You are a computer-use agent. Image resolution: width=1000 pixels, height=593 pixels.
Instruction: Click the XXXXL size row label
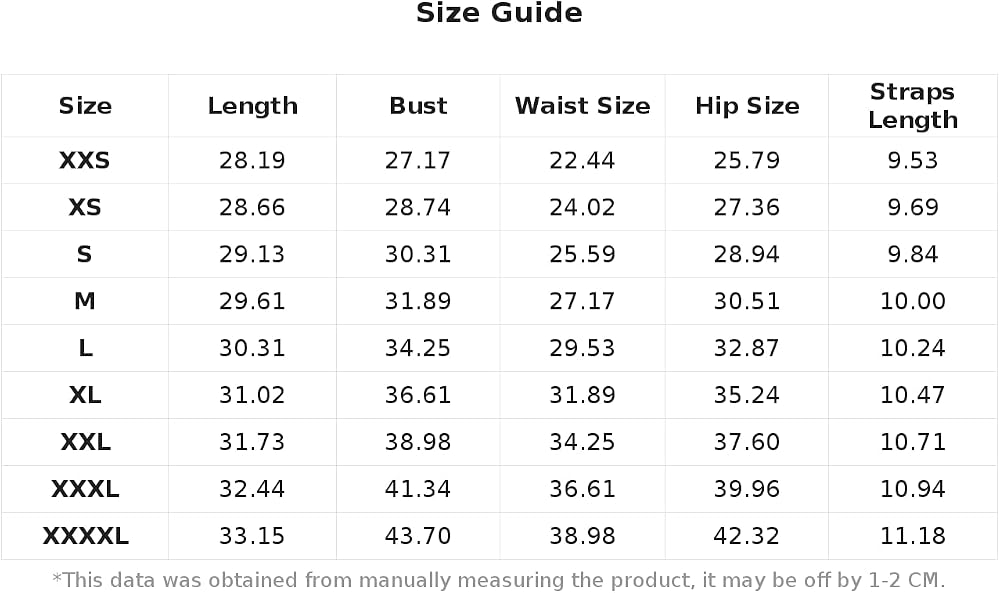point(85,536)
